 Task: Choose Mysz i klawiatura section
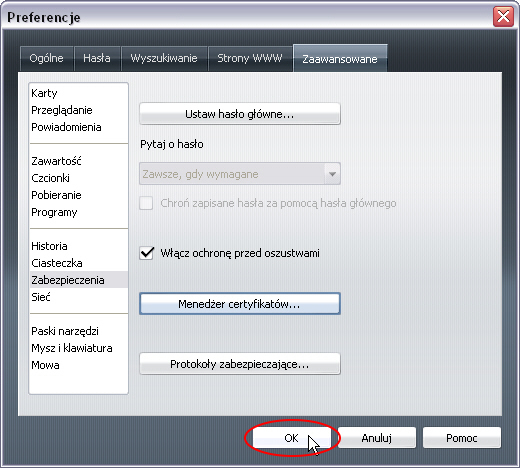coord(72,348)
